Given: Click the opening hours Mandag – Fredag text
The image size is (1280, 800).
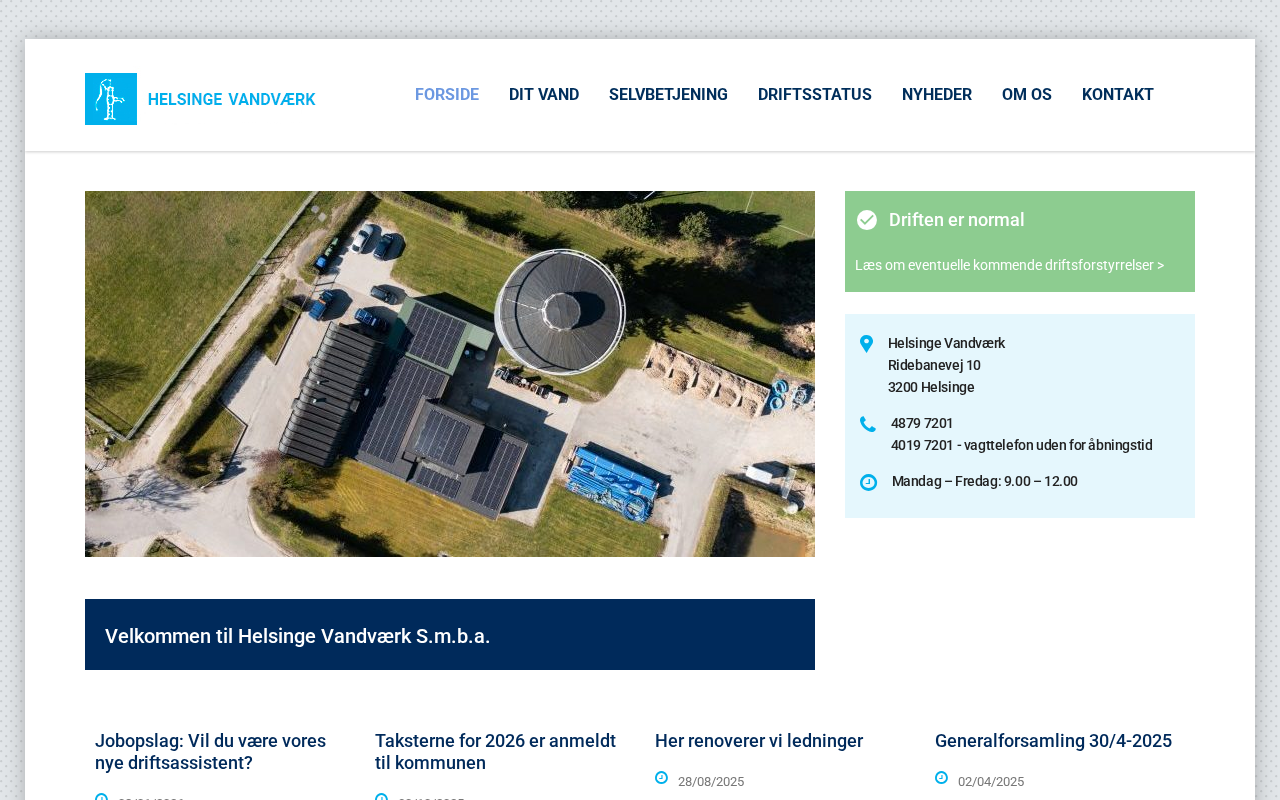Looking at the screenshot, I should (985, 481).
